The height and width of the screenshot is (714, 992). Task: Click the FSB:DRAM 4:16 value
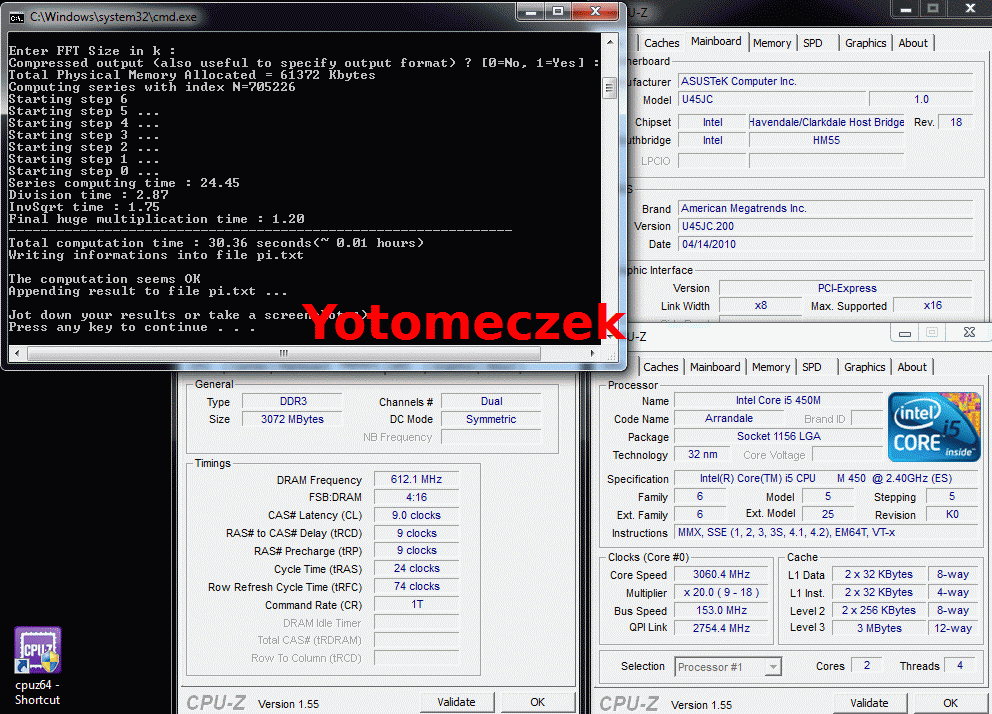(416, 497)
